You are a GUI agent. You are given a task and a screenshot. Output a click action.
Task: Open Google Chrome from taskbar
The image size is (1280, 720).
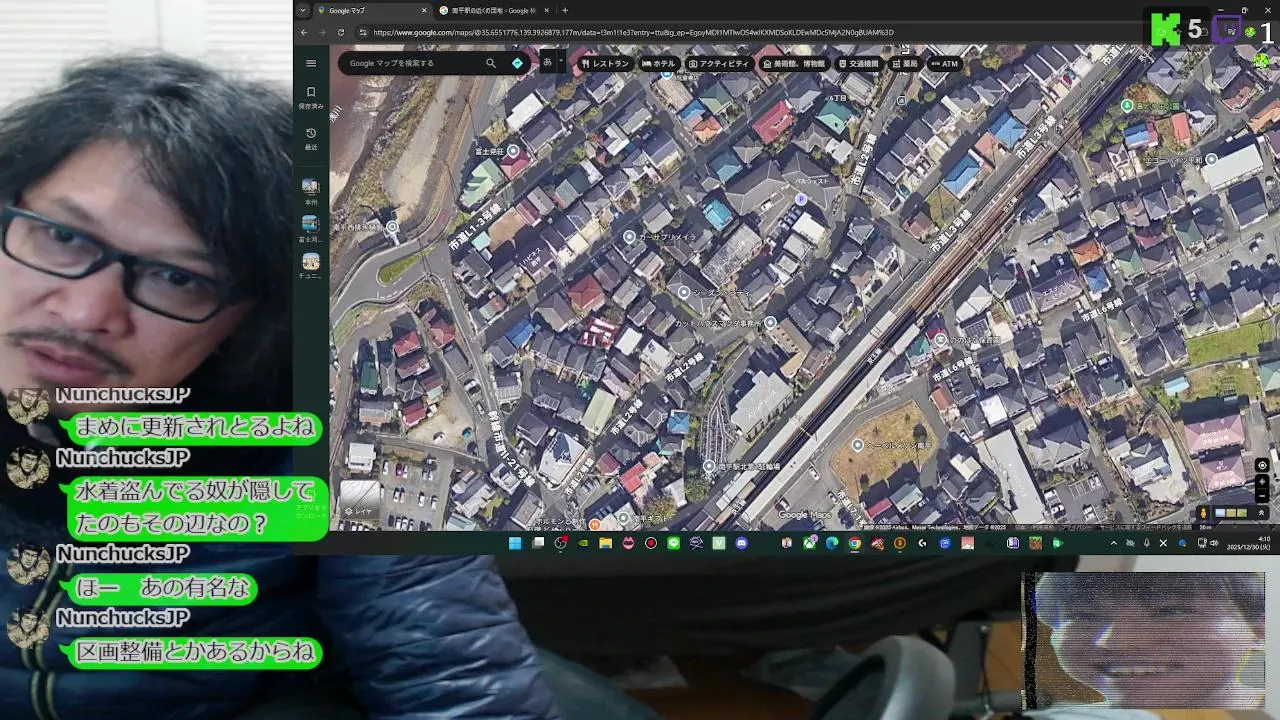[x=855, y=543]
